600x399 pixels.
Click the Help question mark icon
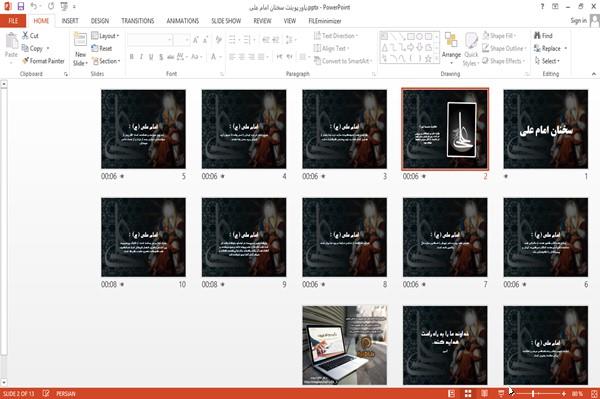pyautogui.click(x=542, y=7)
